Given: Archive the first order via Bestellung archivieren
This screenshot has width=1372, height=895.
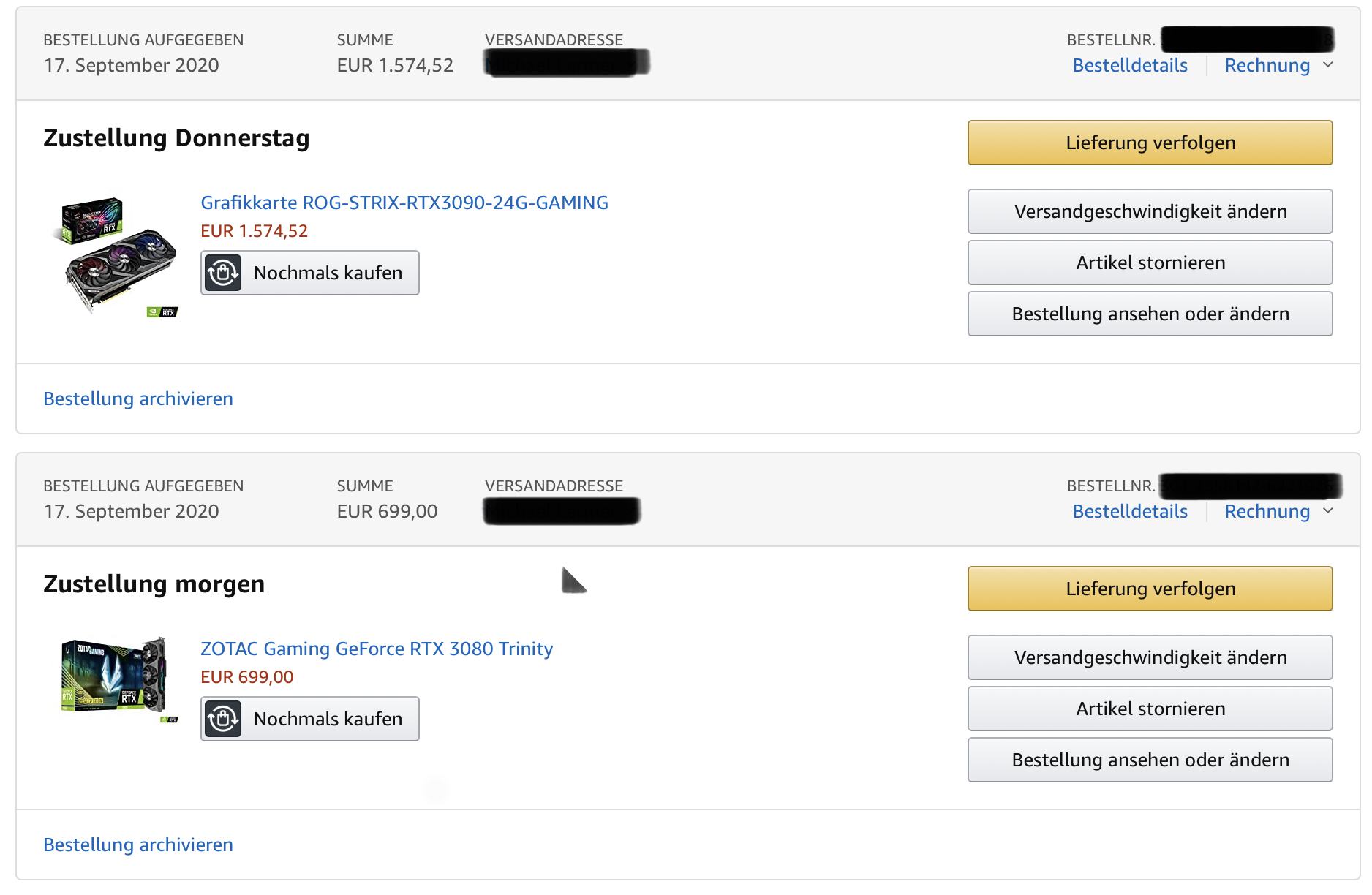Looking at the screenshot, I should point(138,399).
